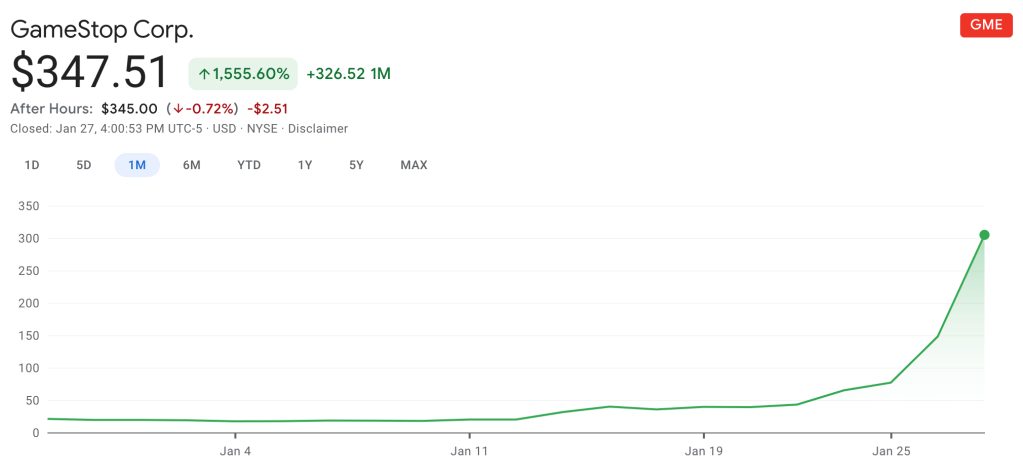Open the Disclaimer link
The width and height of the screenshot is (1023, 476).
click(x=318, y=128)
